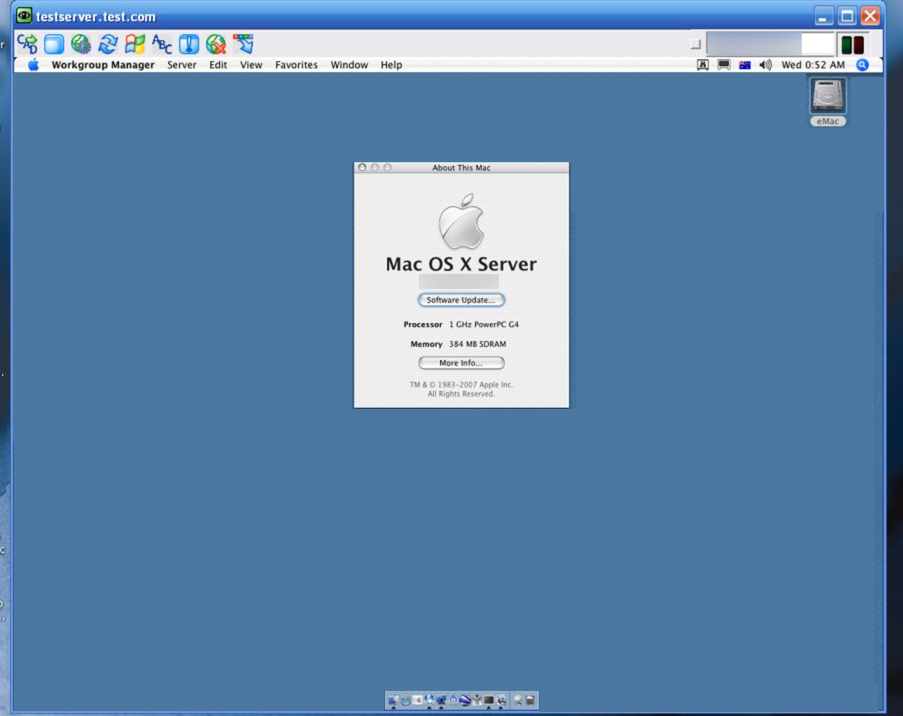Click the More Info... button

click(x=461, y=363)
